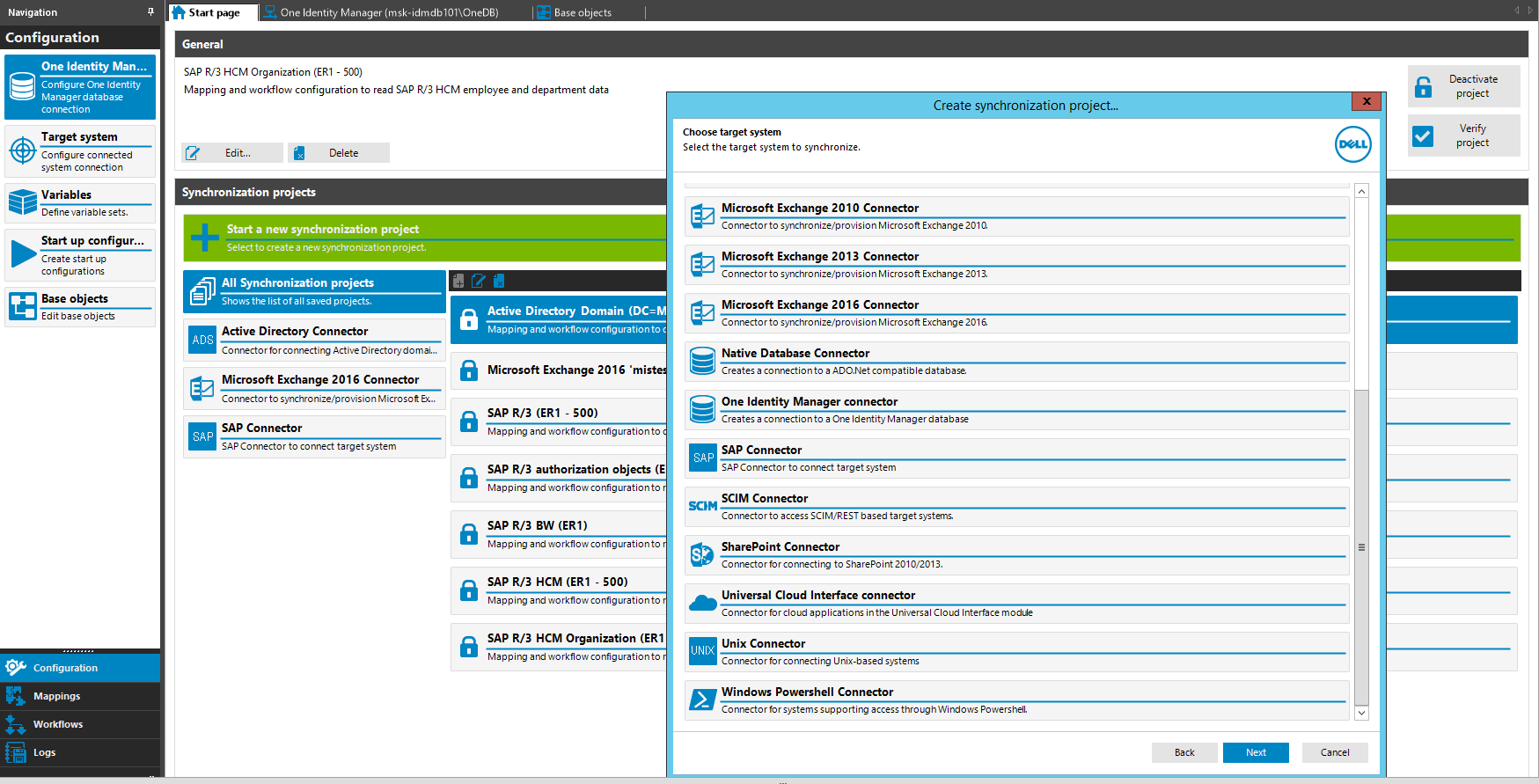The width and height of the screenshot is (1539, 784).
Task: Click the Start up configuration play icon
Action: (22, 254)
